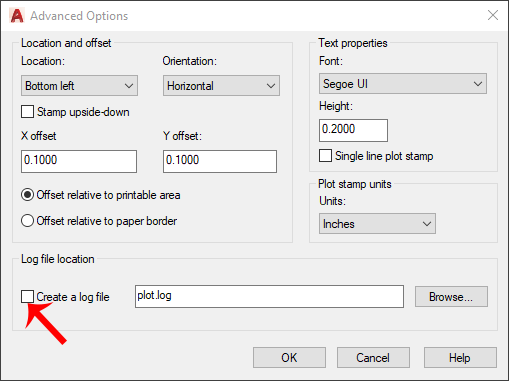Click the Text properties group label

[353, 43]
